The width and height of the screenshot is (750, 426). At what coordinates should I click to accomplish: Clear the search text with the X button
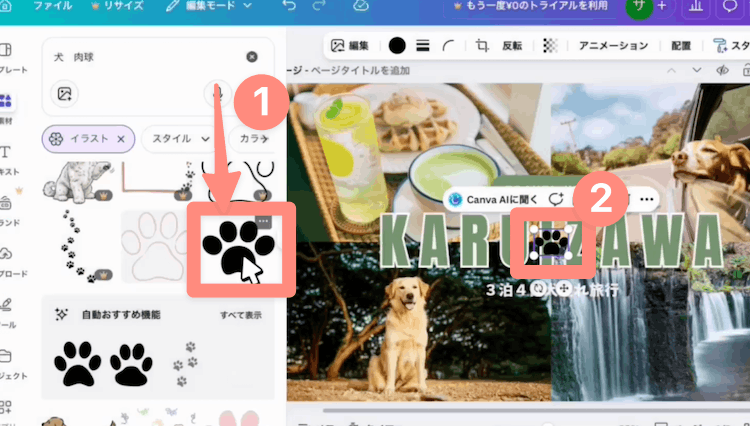252,57
